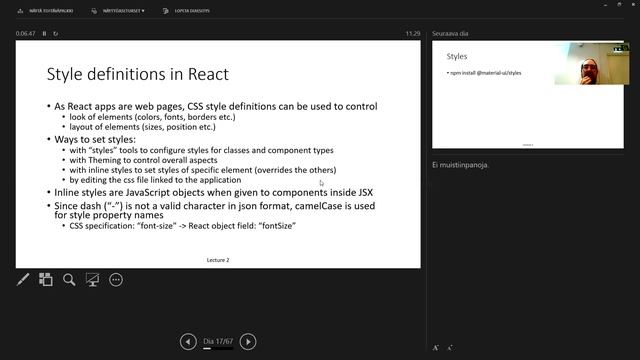Click the slide progress bar under Dia 17/67
The height and width of the screenshot is (360, 640).
(x=218, y=349)
